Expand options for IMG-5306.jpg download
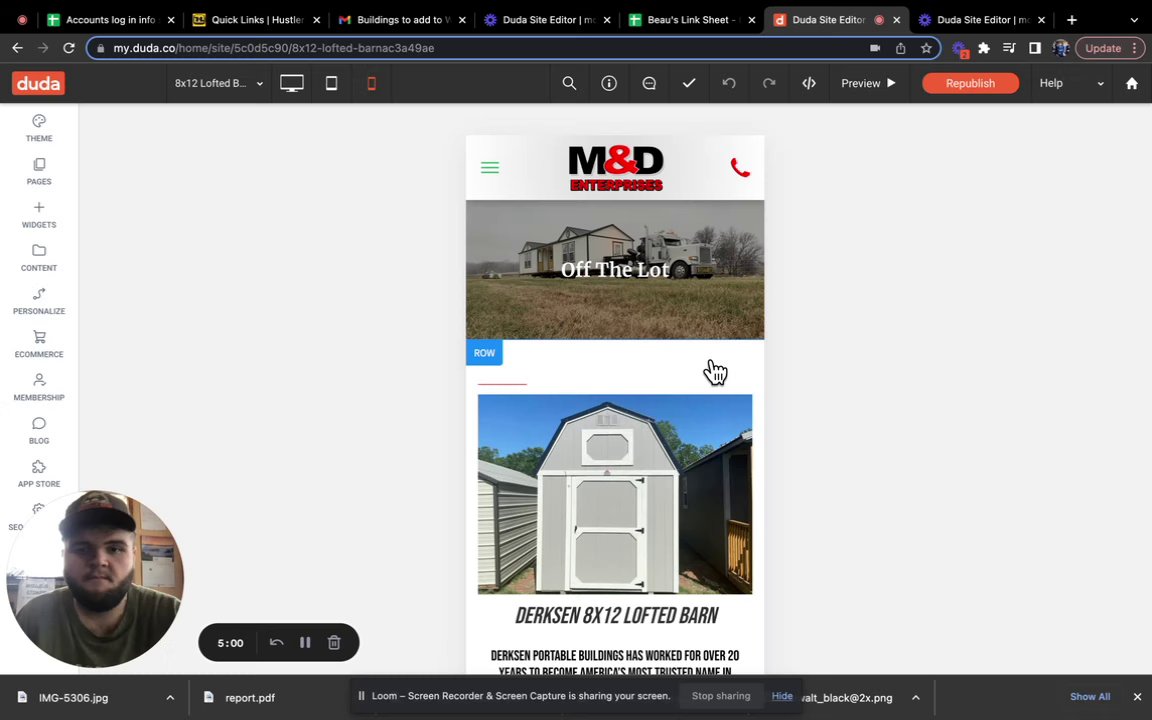Image resolution: width=1152 pixels, height=720 pixels. click(170, 697)
